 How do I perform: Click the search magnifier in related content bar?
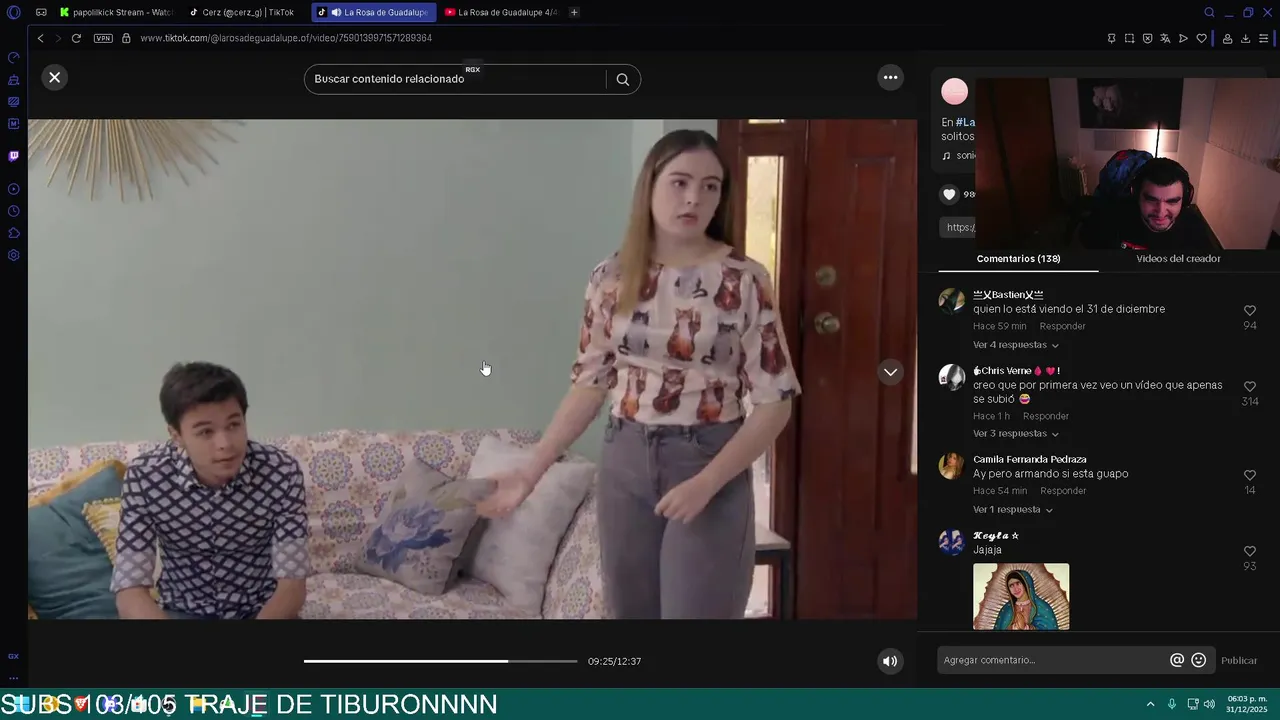click(622, 79)
